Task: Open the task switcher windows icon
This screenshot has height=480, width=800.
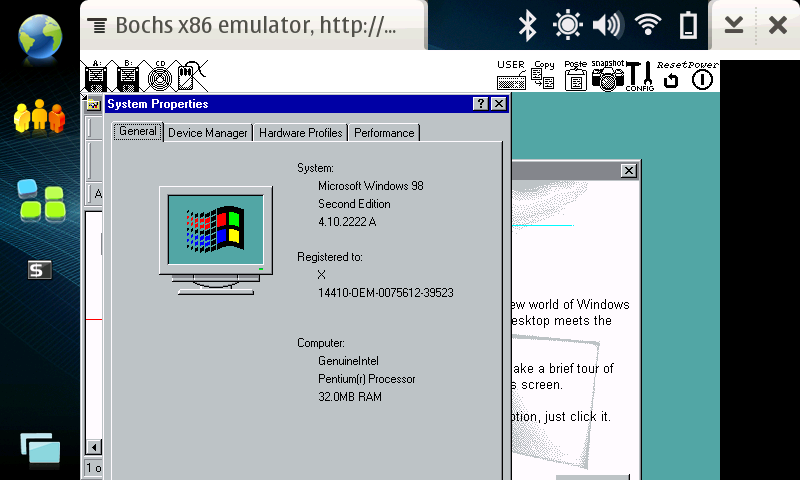Action: pyautogui.click(x=40, y=449)
